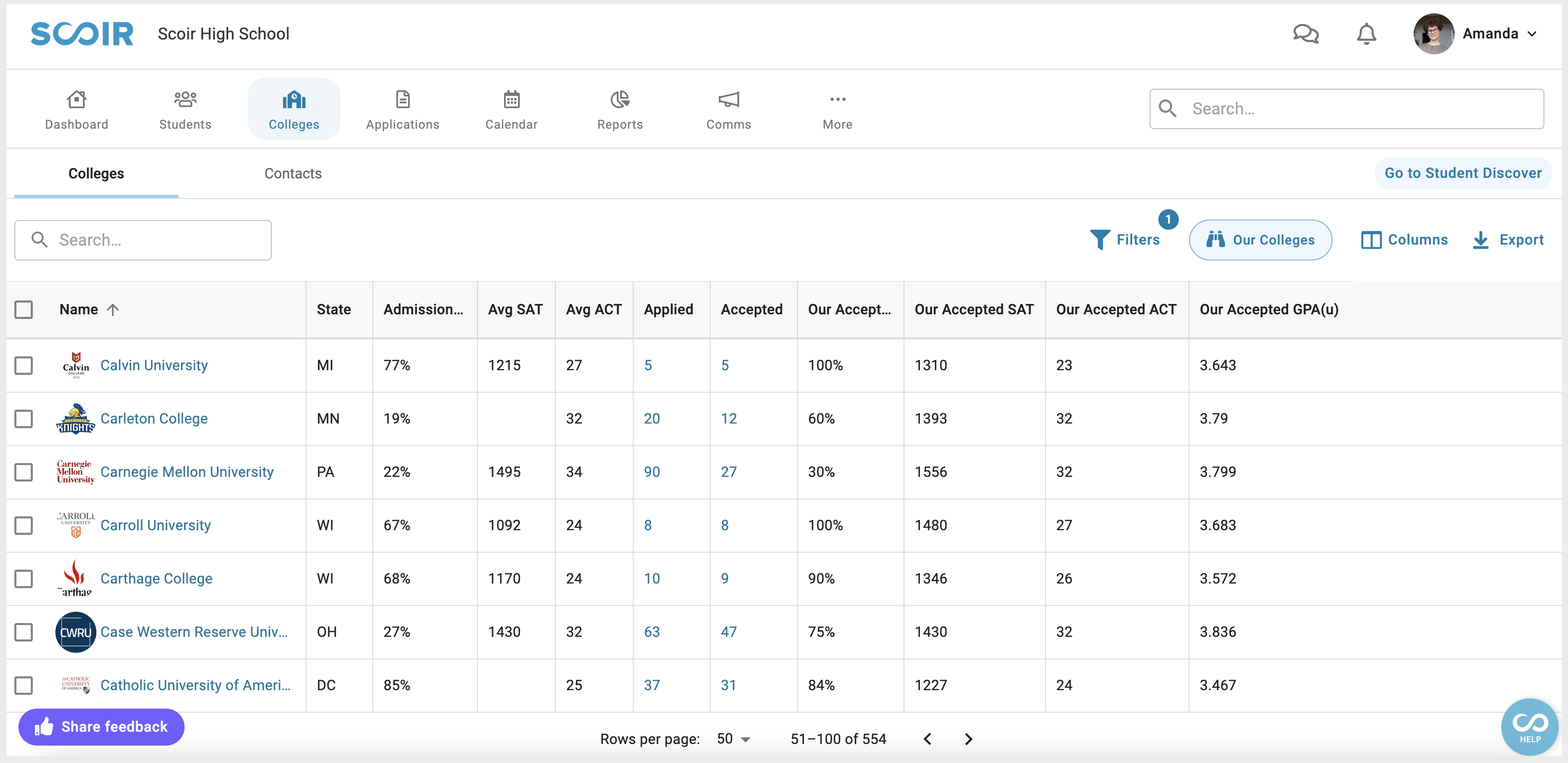Screen dimensions: 1568x763
Task: Open the messages chat icon
Action: pyautogui.click(x=1305, y=33)
